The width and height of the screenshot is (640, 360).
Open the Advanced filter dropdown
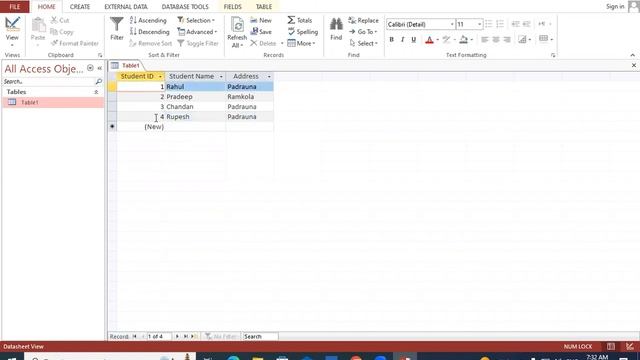point(198,31)
